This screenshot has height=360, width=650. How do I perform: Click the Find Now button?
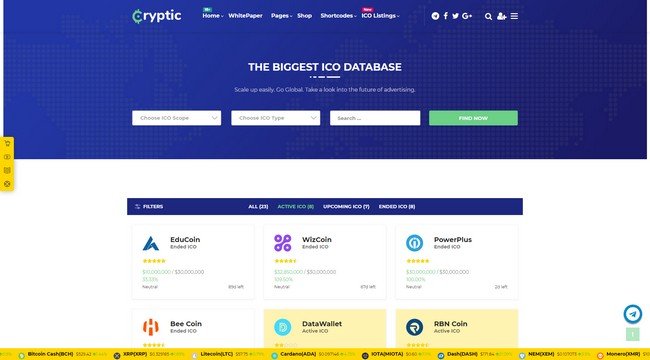[473, 118]
